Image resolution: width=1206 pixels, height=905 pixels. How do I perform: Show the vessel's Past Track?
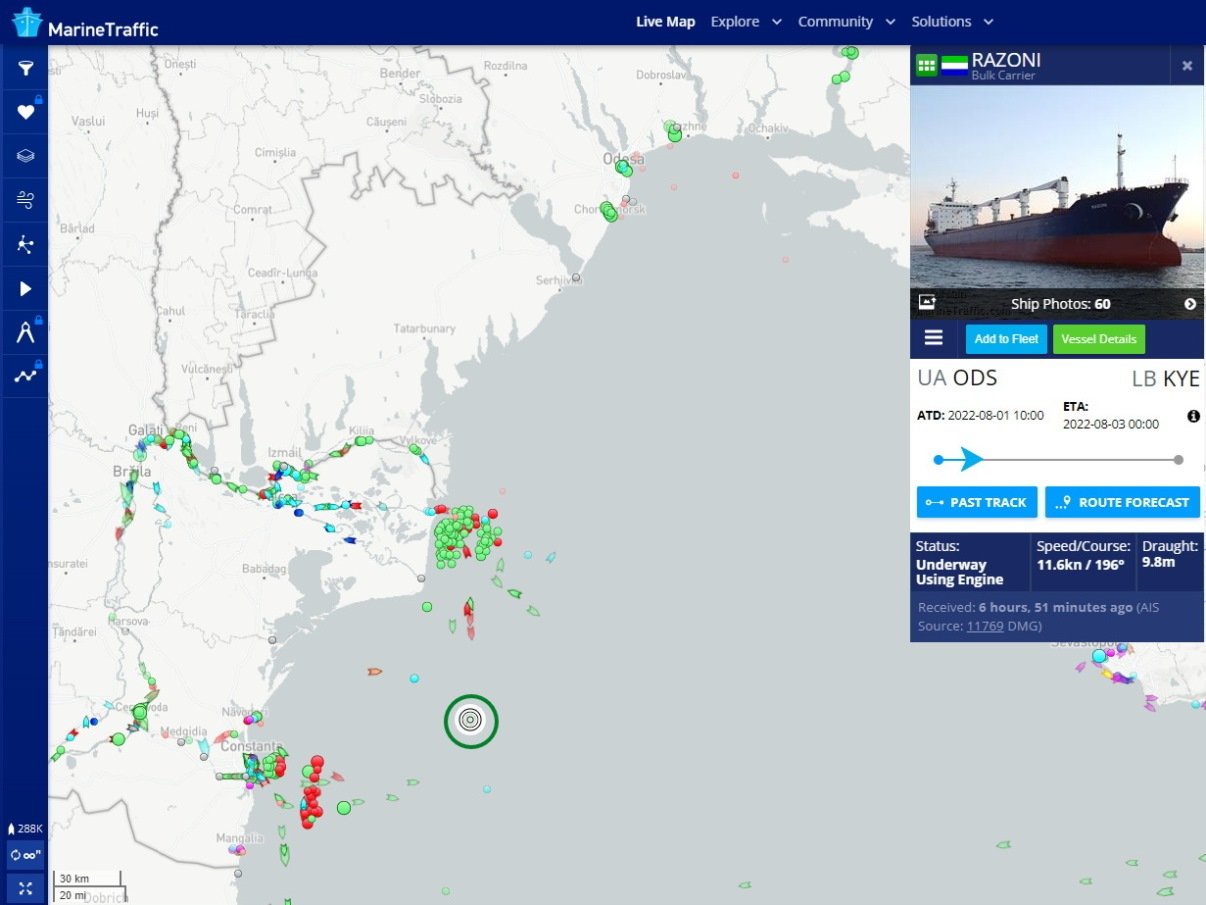pos(977,502)
